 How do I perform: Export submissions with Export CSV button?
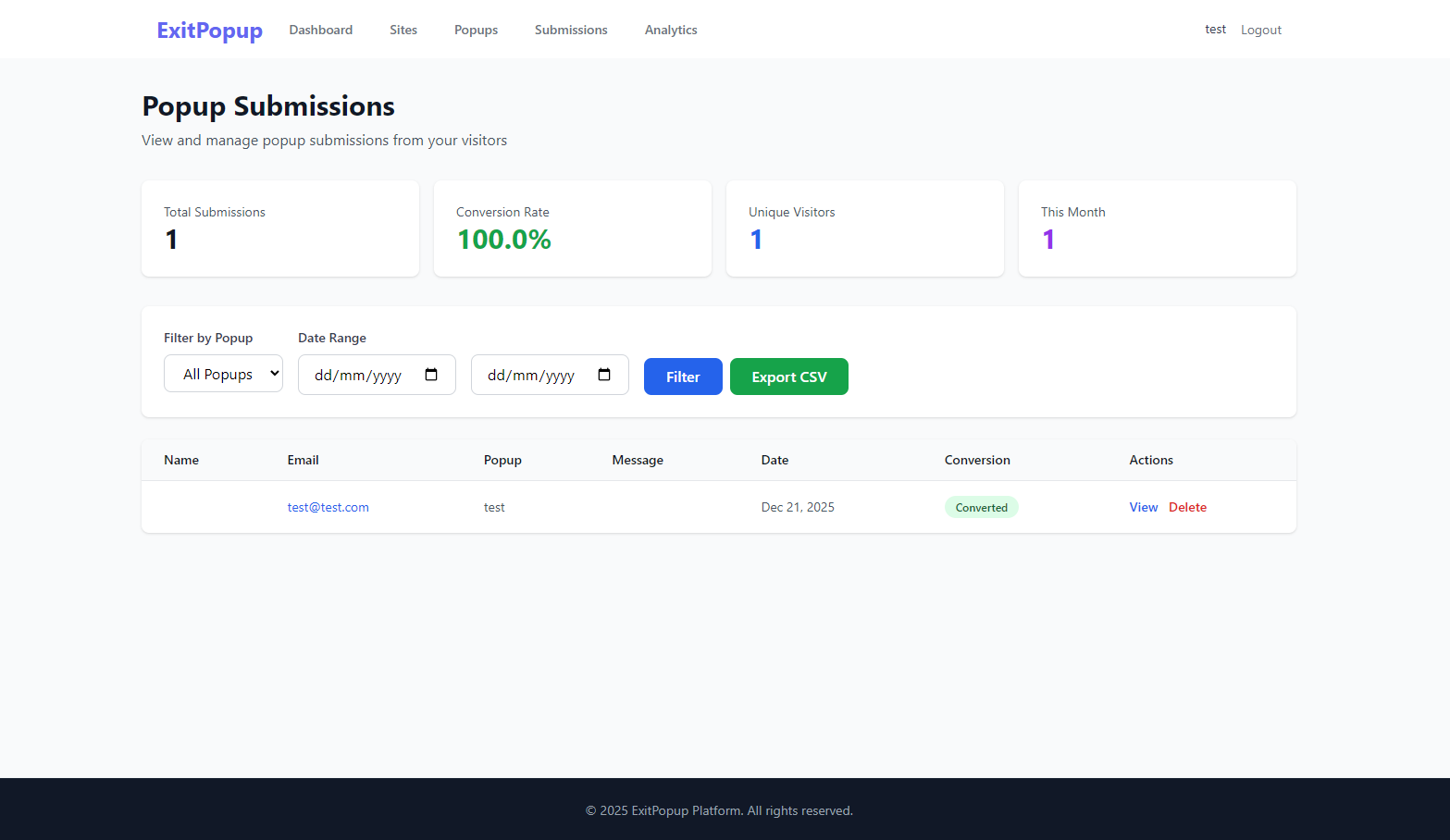[788, 377]
